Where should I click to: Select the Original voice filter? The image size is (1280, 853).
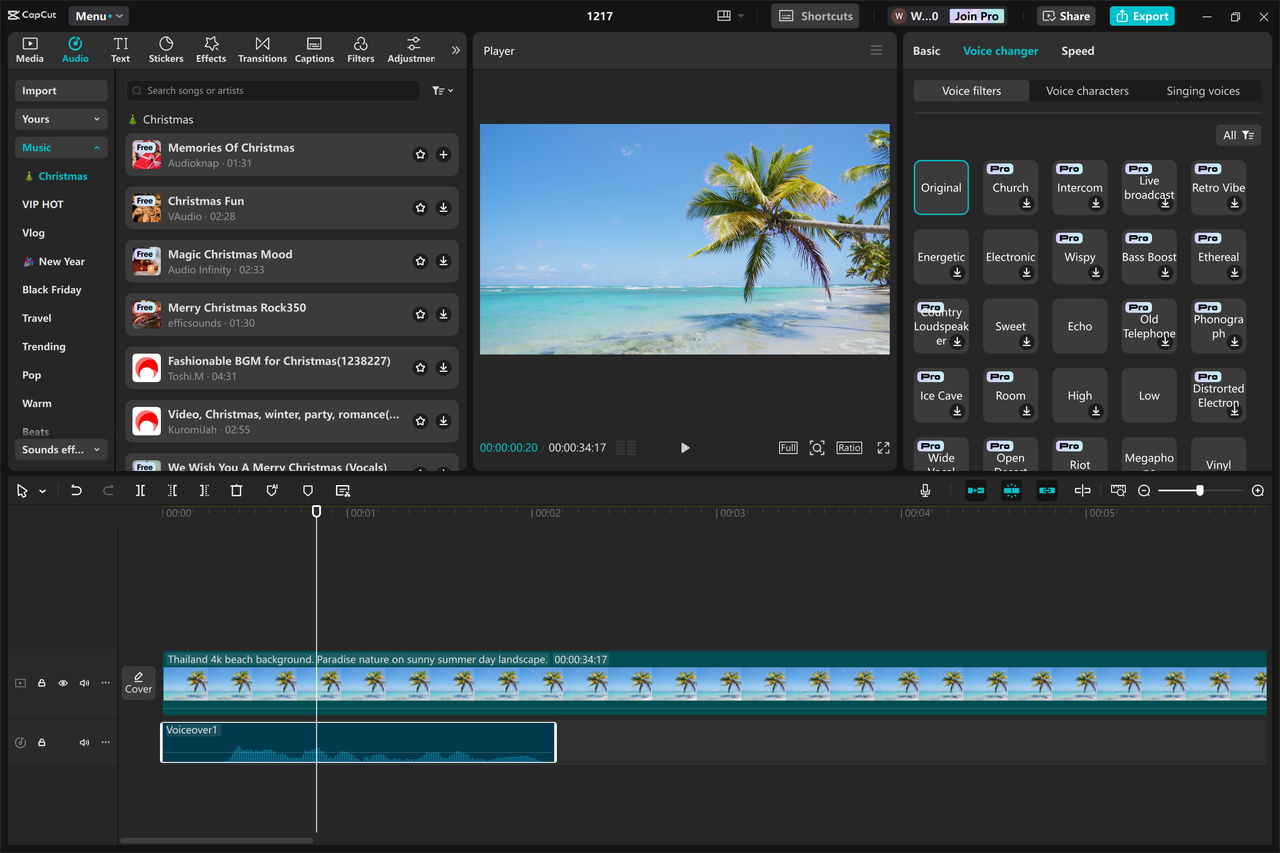941,188
